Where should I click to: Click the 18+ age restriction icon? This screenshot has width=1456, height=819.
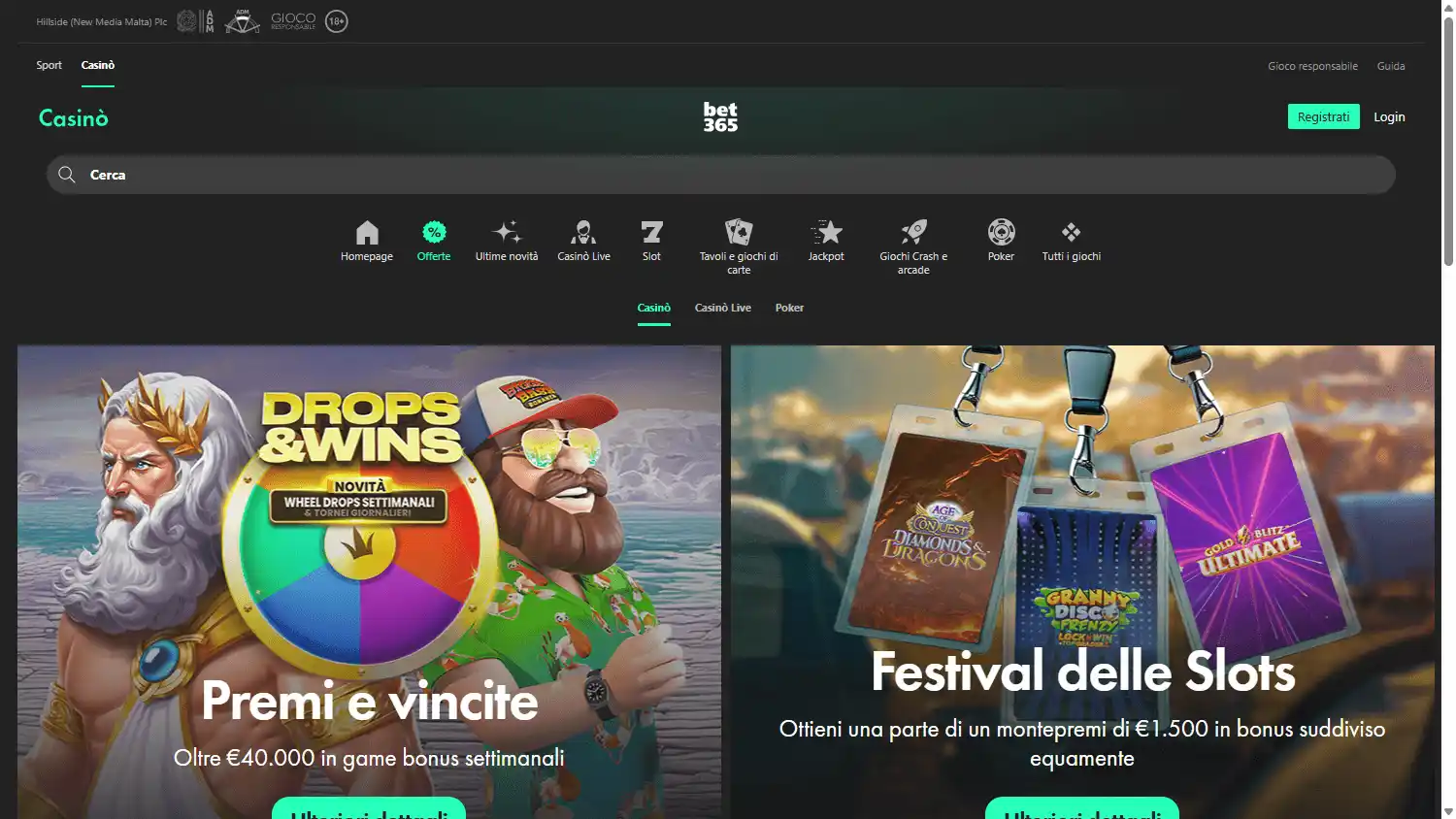336,21
